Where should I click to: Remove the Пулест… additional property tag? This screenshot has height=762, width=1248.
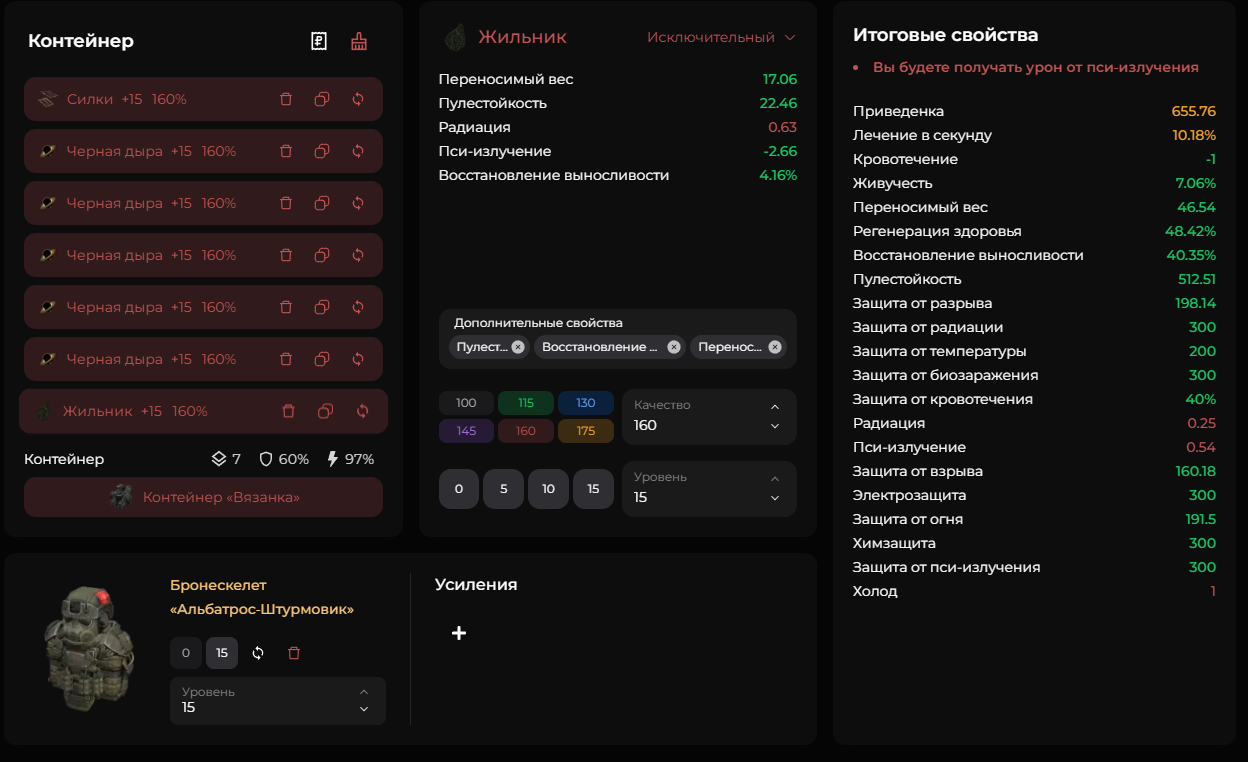tap(517, 347)
